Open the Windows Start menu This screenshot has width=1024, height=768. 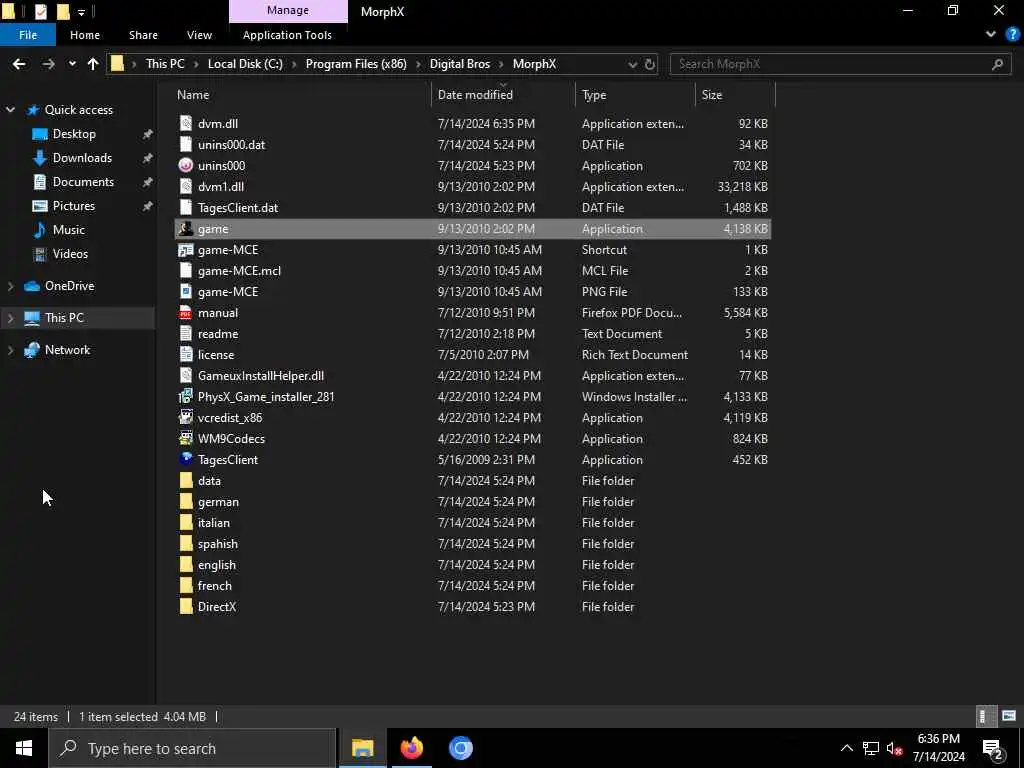pos(24,748)
